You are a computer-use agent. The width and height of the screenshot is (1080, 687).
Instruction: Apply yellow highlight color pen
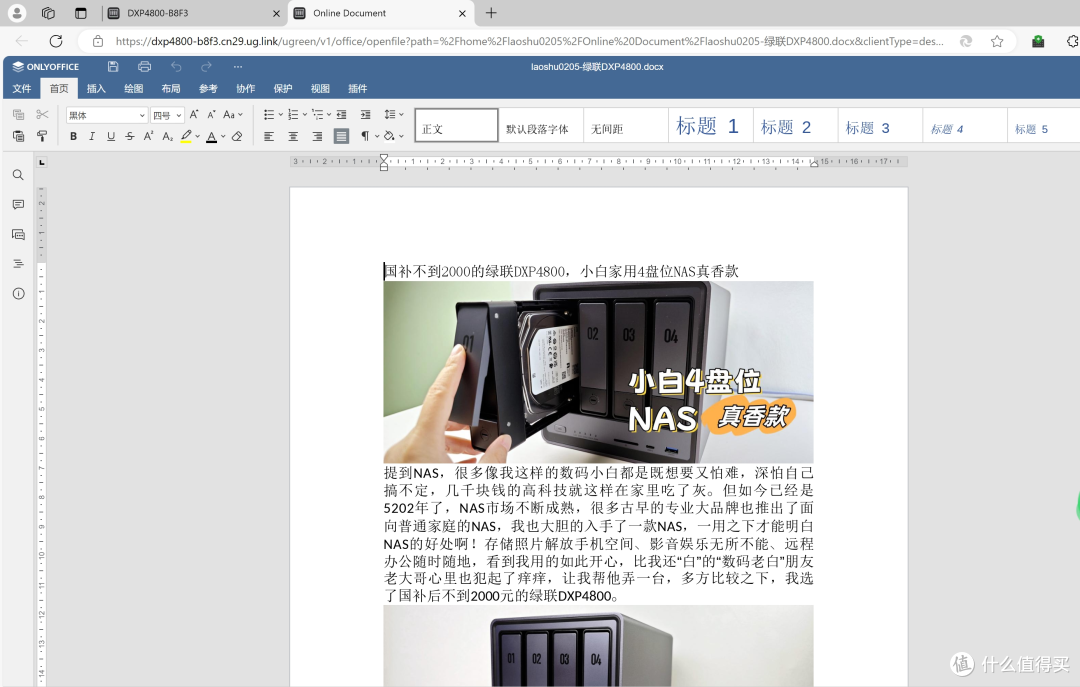[x=186, y=136]
